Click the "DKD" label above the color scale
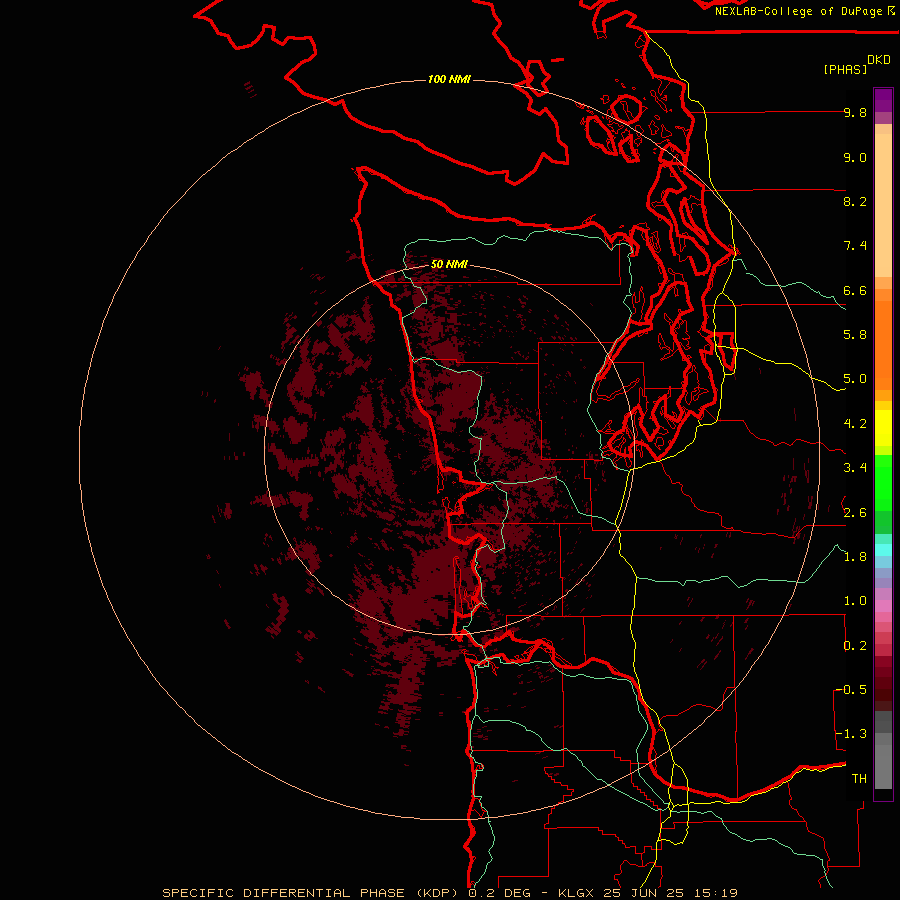This screenshot has width=900, height=900. [x=879, y=60]
